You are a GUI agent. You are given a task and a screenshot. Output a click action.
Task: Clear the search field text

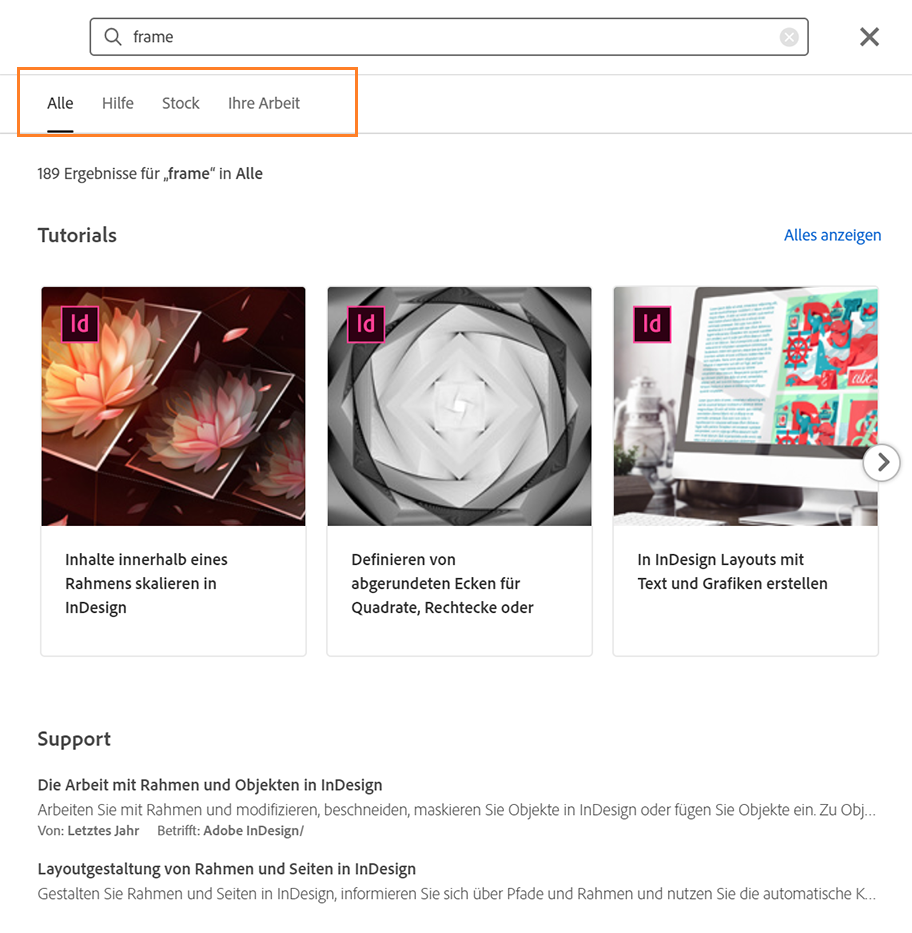[789, 37]
